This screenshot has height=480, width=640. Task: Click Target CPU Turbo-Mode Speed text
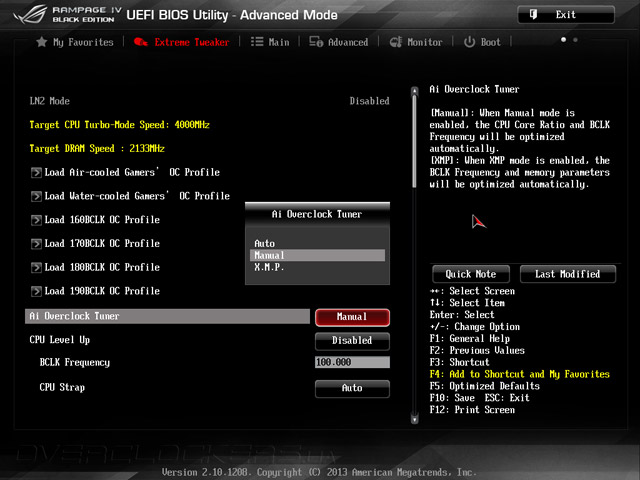(120, 125)
